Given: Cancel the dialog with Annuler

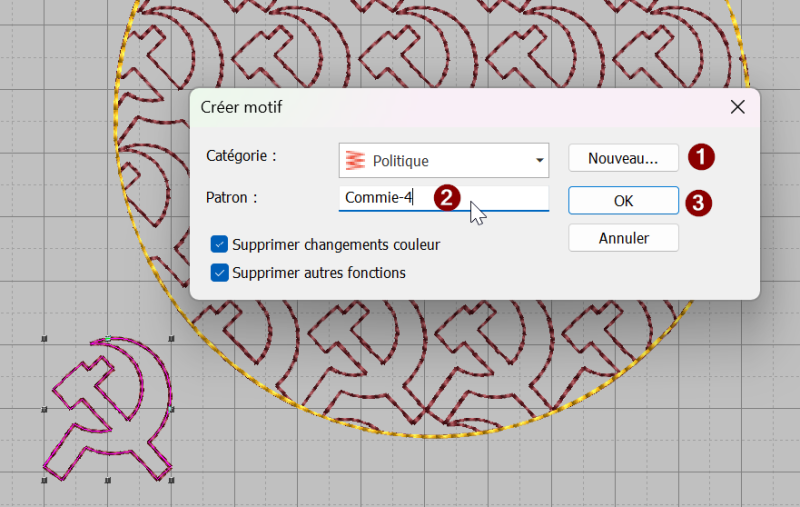Looking at the screenshot, I should pyautogui.click(x=623, y=238).
